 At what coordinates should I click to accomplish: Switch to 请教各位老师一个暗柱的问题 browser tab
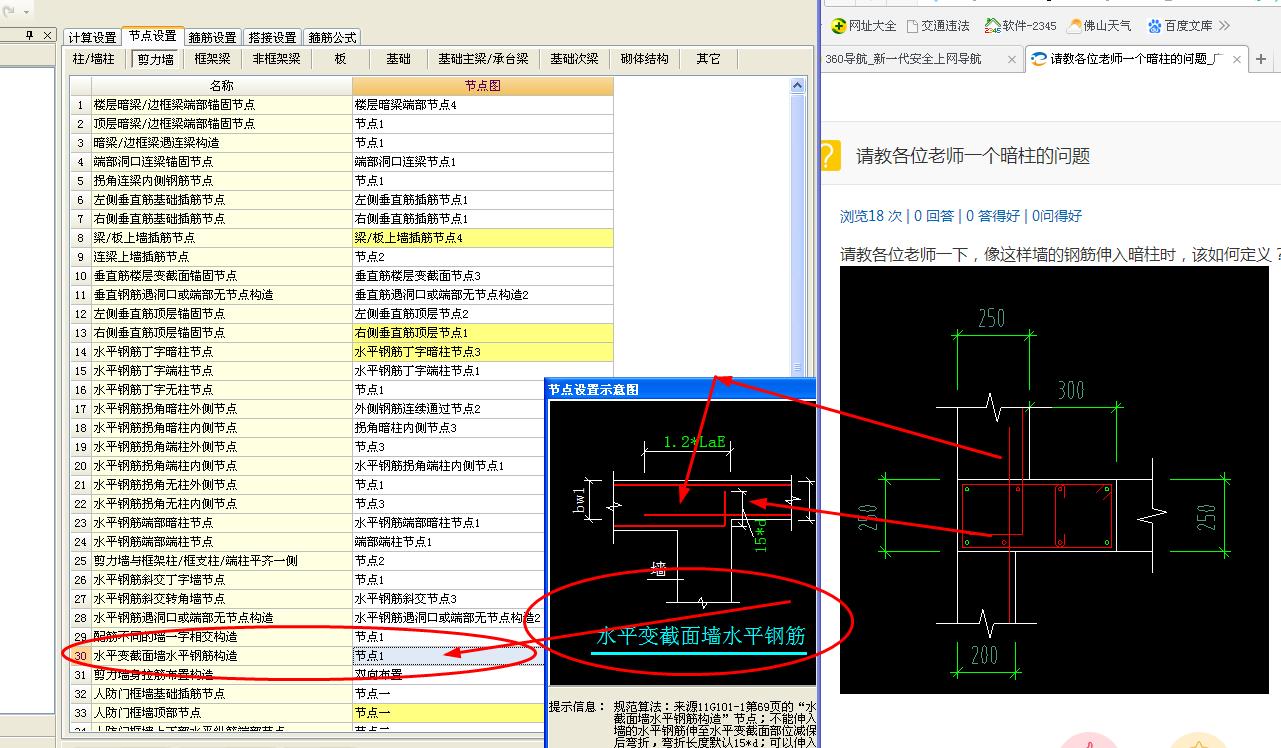click(x=1136, y=59)
